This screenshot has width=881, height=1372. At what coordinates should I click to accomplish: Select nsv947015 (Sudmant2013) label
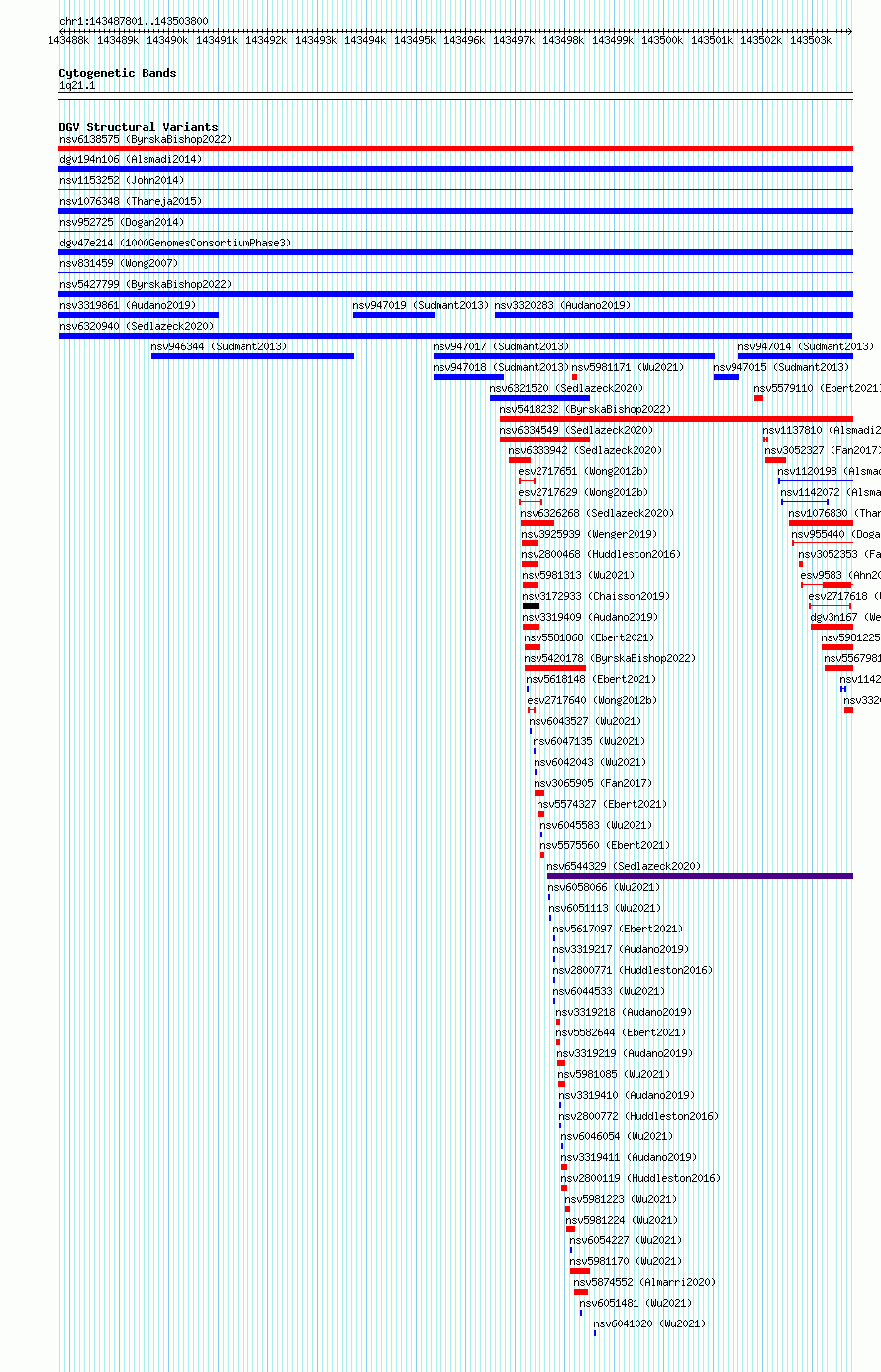click(x=782, y=367)
